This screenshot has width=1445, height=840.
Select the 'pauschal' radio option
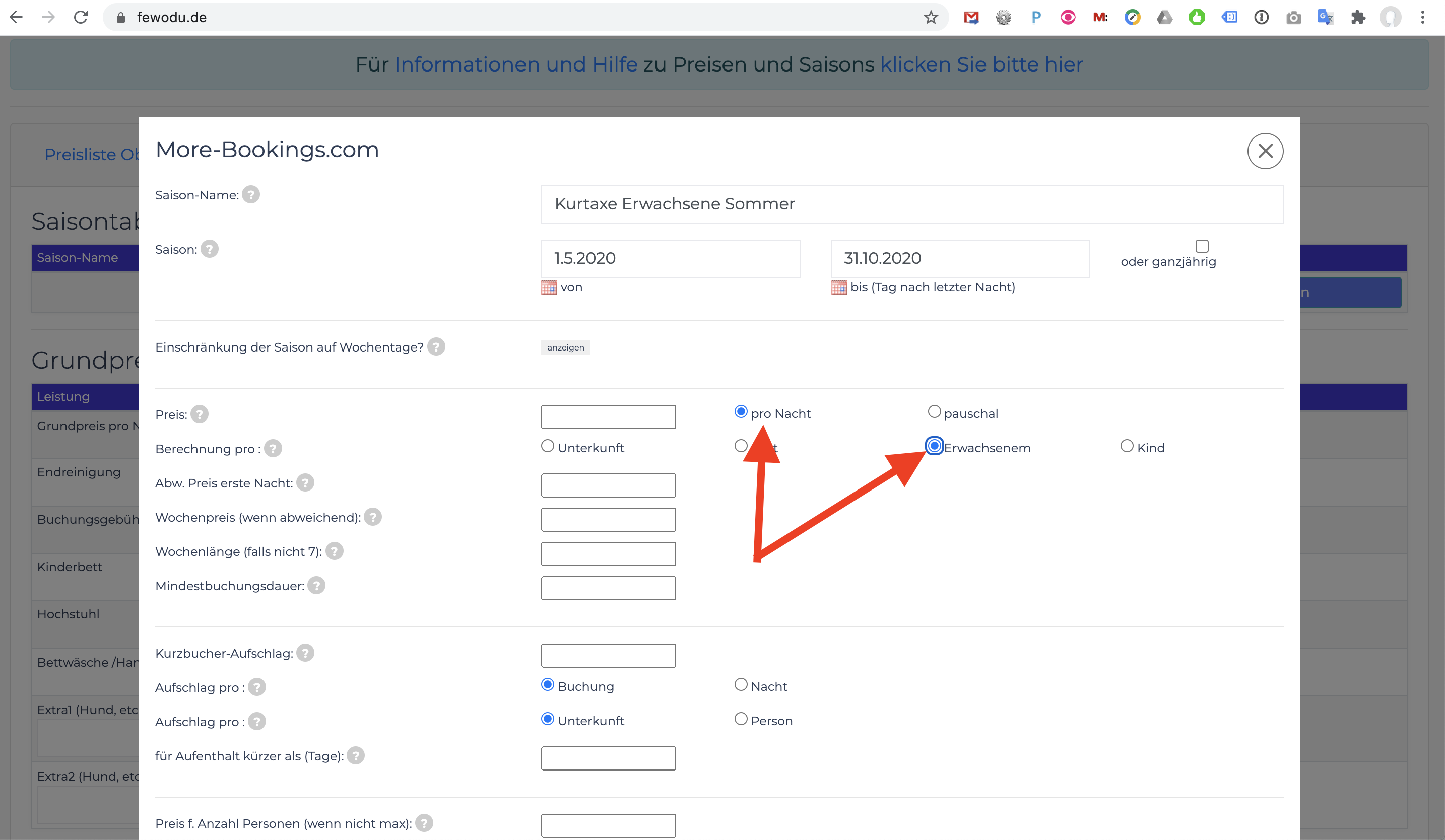point(934,411)
